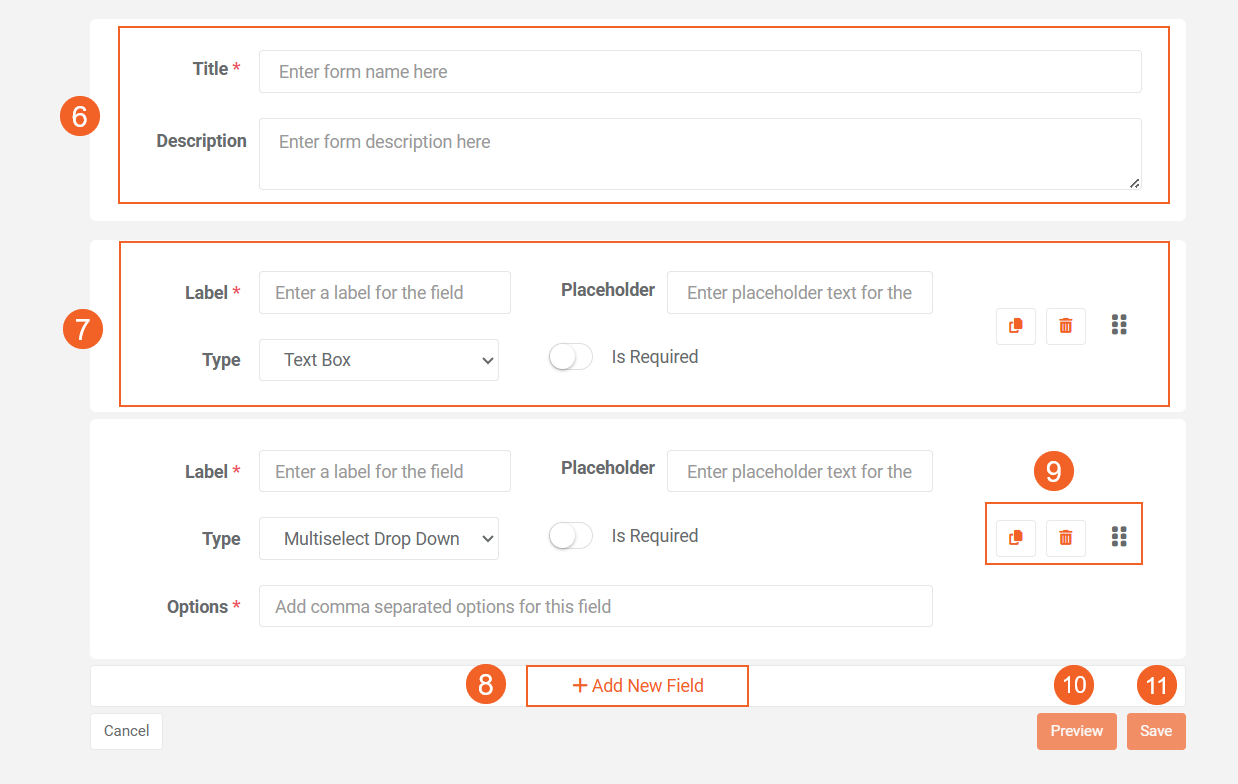Screen dimensions: 1238x784
Task: Focus the Label input of the first field
Action: (x=384, y=292)
